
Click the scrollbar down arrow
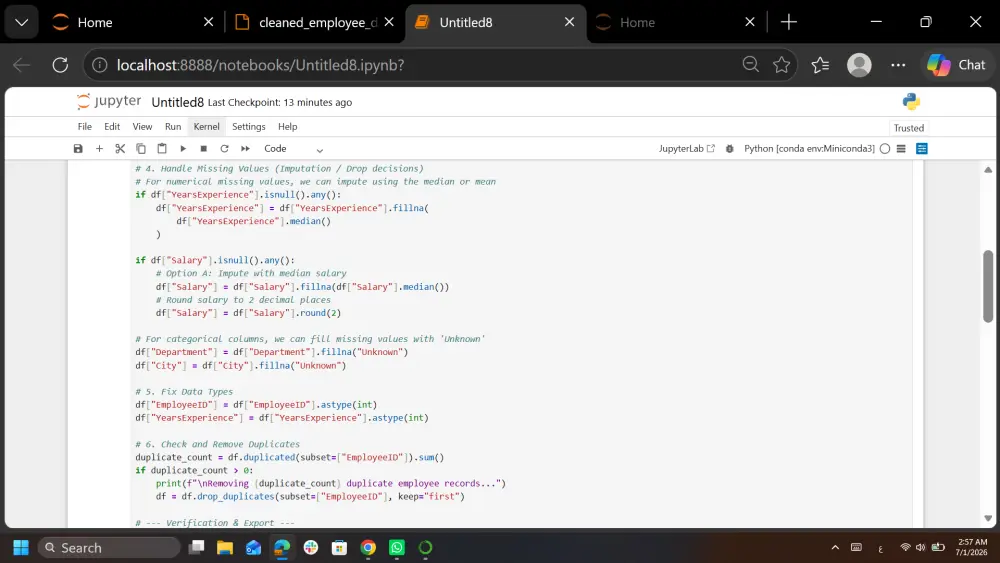pos(988,518)
